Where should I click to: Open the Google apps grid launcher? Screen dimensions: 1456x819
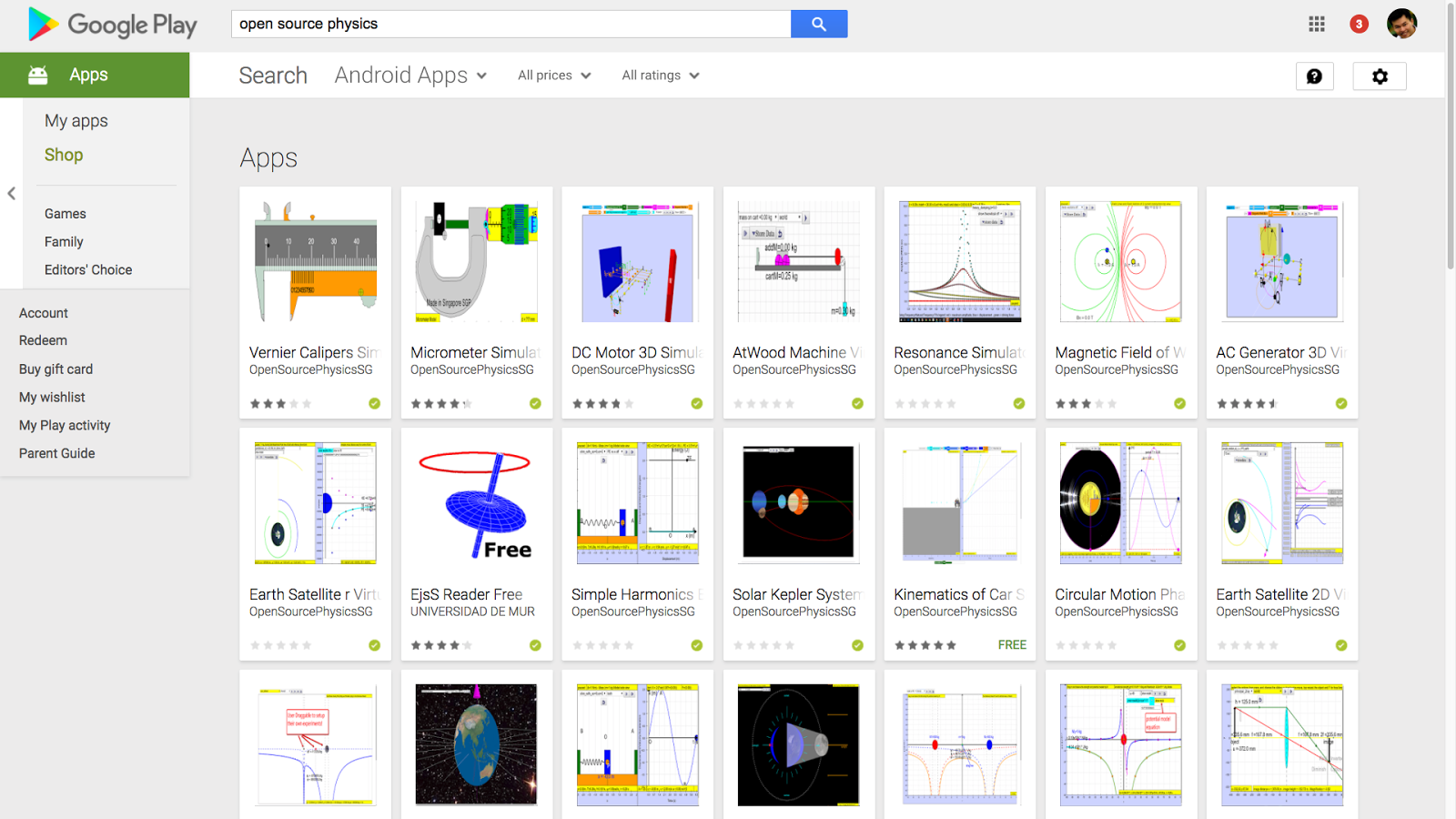pyautogui.click(x=1317, y=25)
